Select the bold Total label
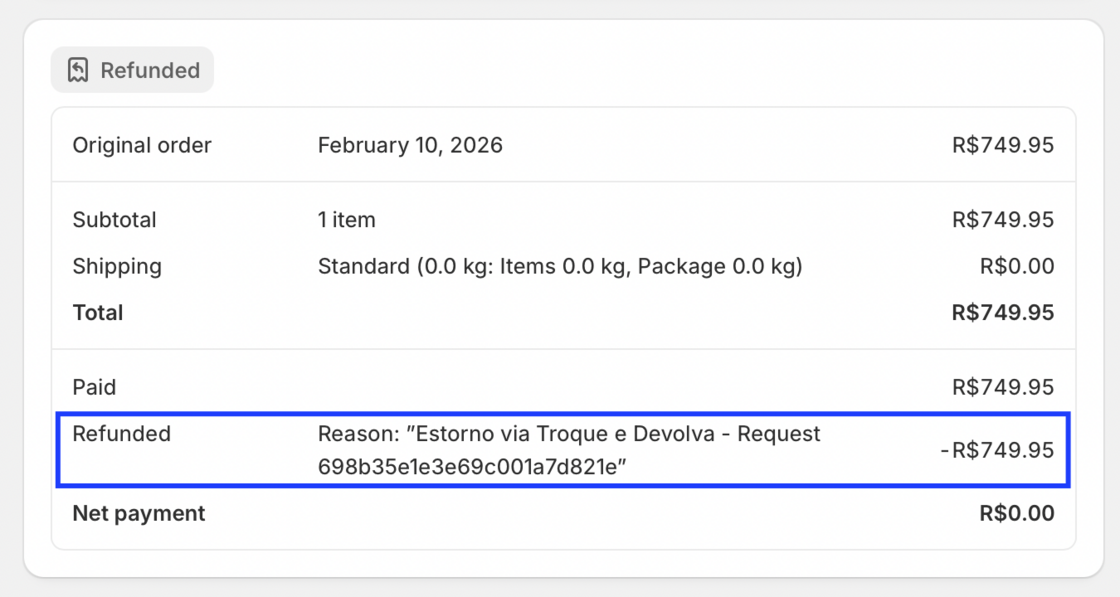Viewport: 1120px width, 597px height. coord(98,312)
